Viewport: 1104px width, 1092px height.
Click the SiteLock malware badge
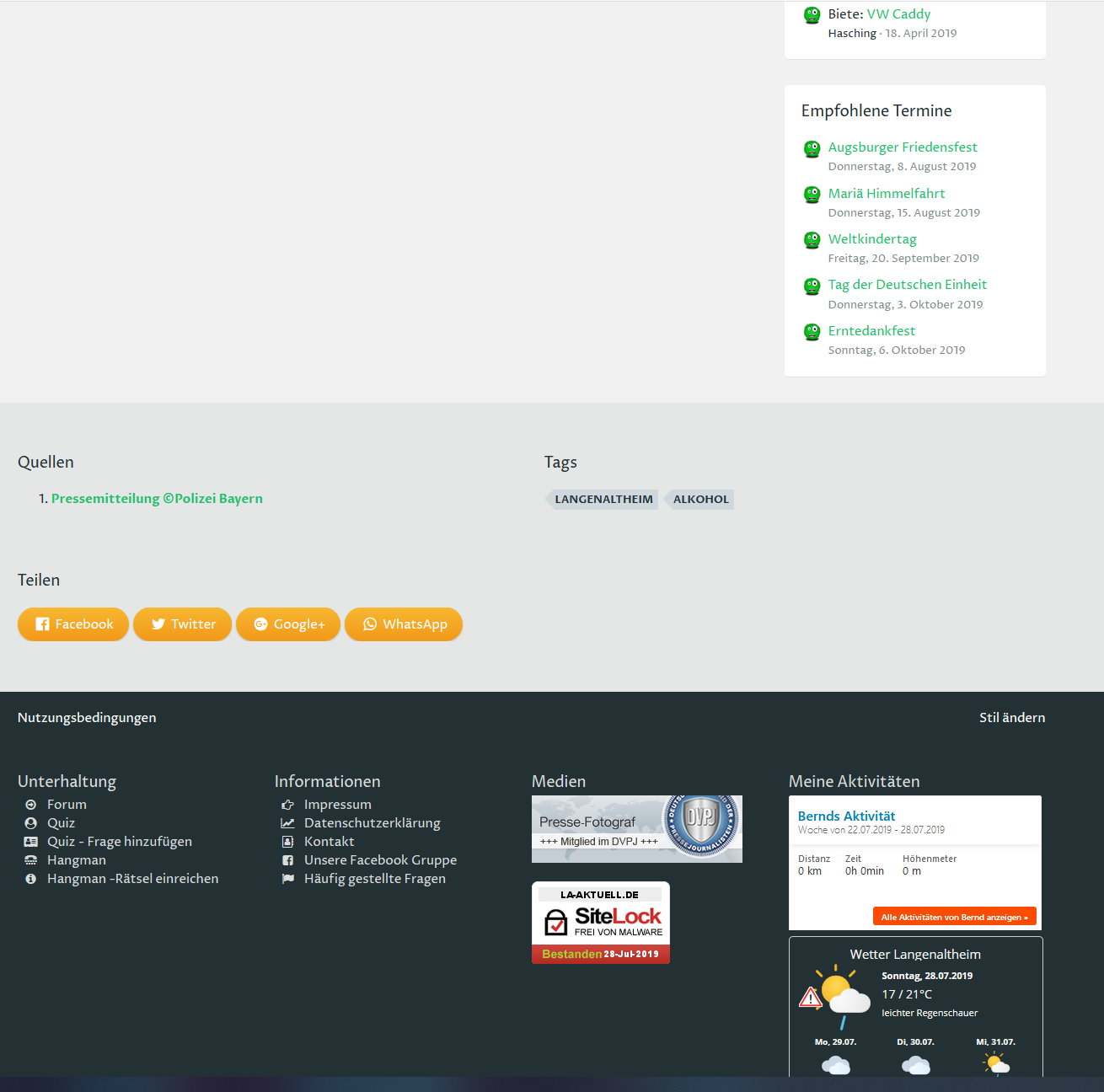tap(601, 923)
